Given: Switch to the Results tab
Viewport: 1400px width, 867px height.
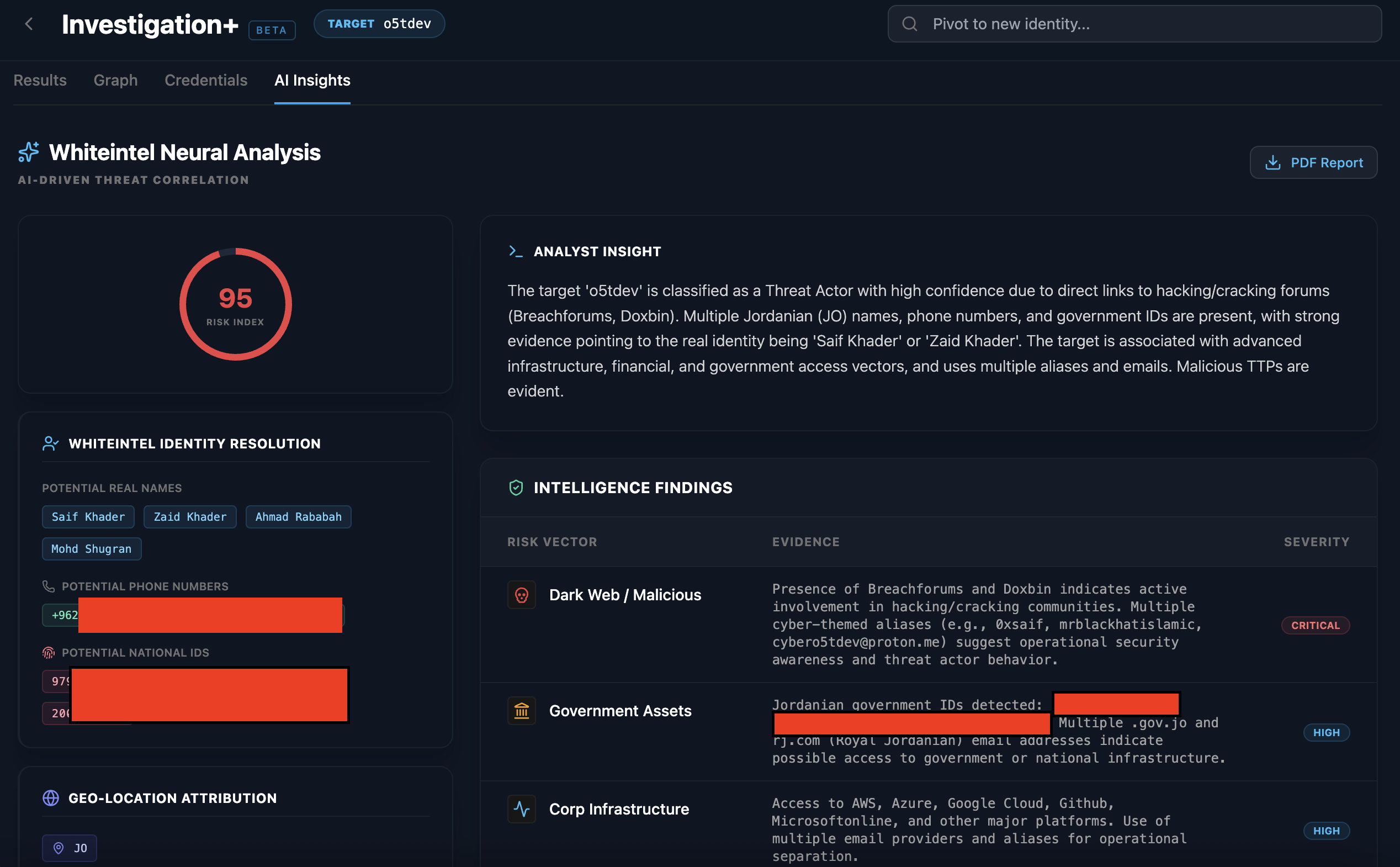Looking at the screenshot, I should click(40, 80).
